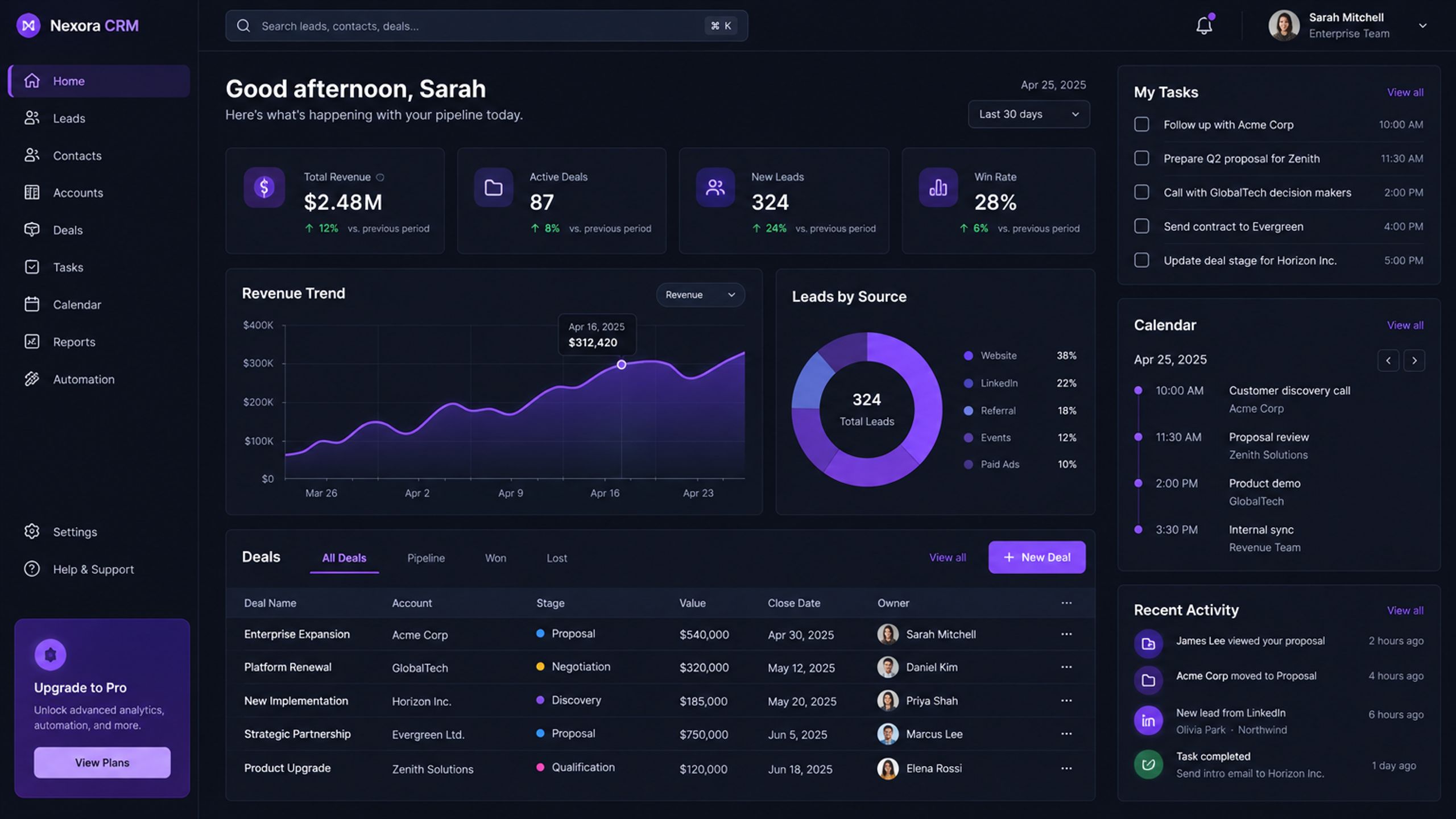Screen dimensions: 1456x819
Task: Open the Last 30 days dropdown
Action: pos(1029,114)
